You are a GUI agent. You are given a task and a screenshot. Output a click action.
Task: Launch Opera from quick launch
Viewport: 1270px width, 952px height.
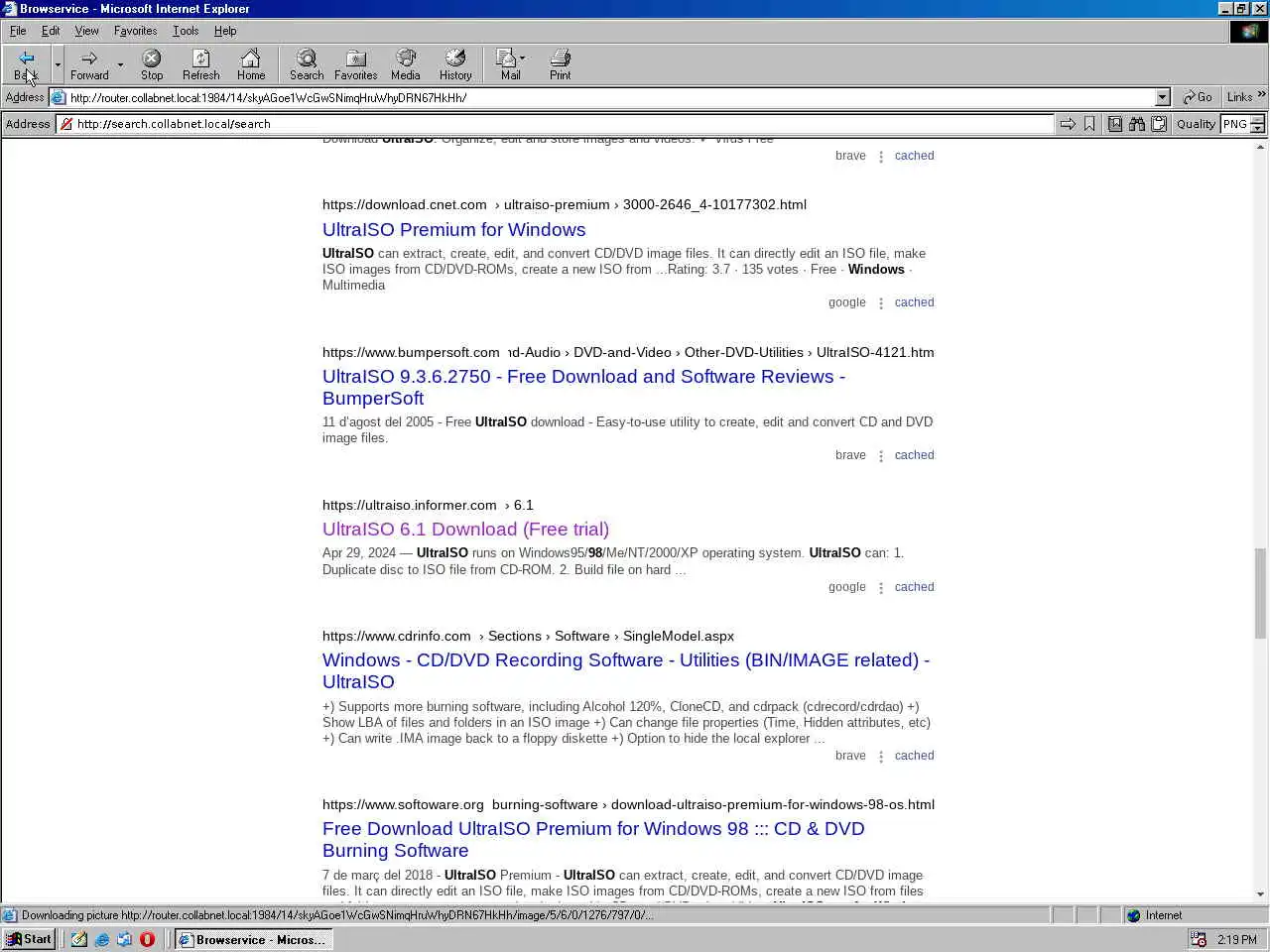coord(147,939)
